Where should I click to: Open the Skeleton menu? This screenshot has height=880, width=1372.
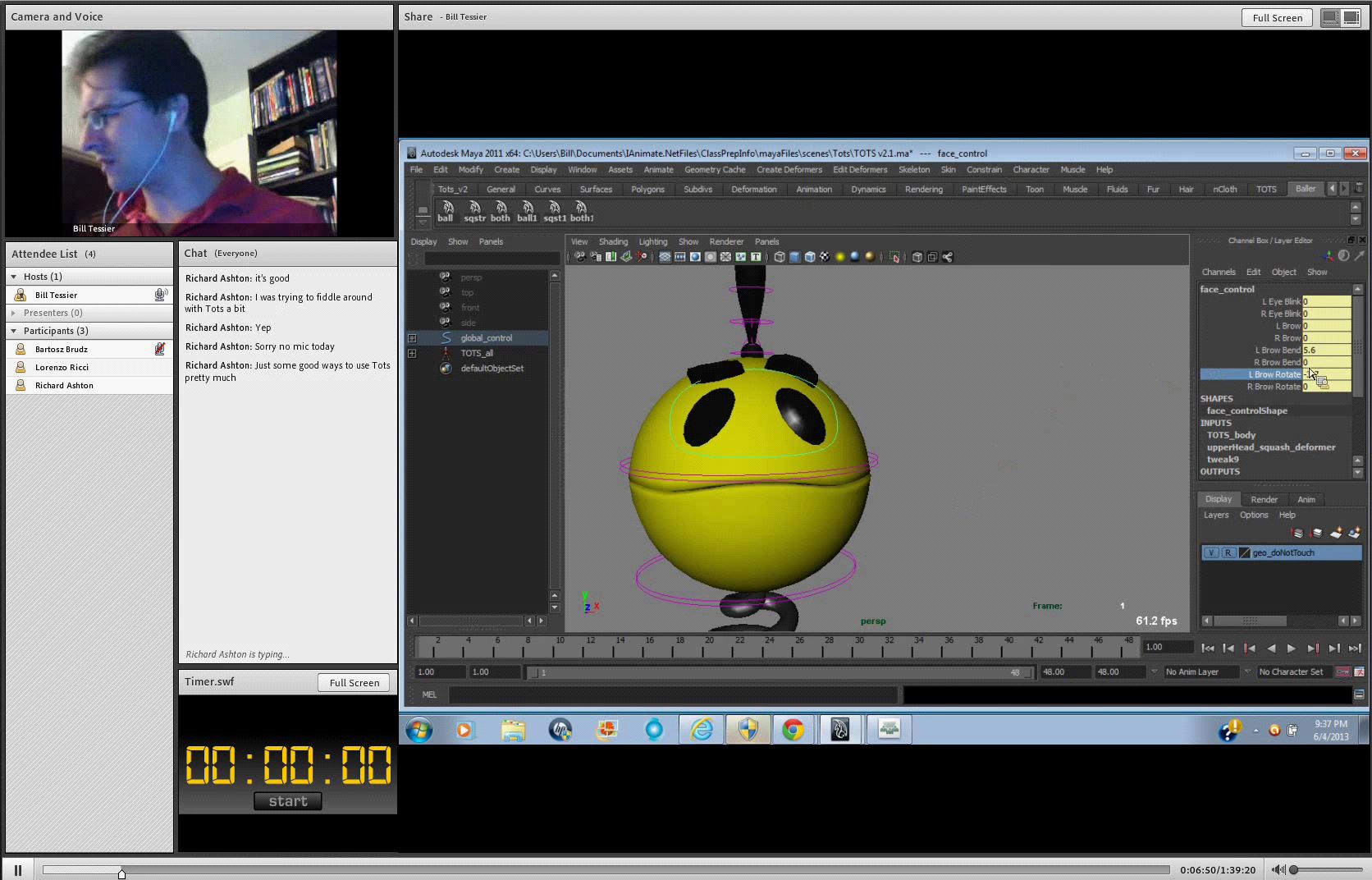tap(914, 170)
